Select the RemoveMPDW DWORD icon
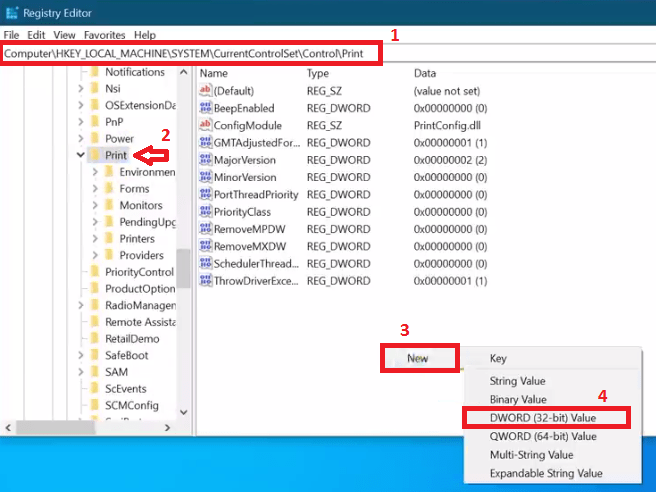This screenshot has height=492, width=656. tap(205, 229)
